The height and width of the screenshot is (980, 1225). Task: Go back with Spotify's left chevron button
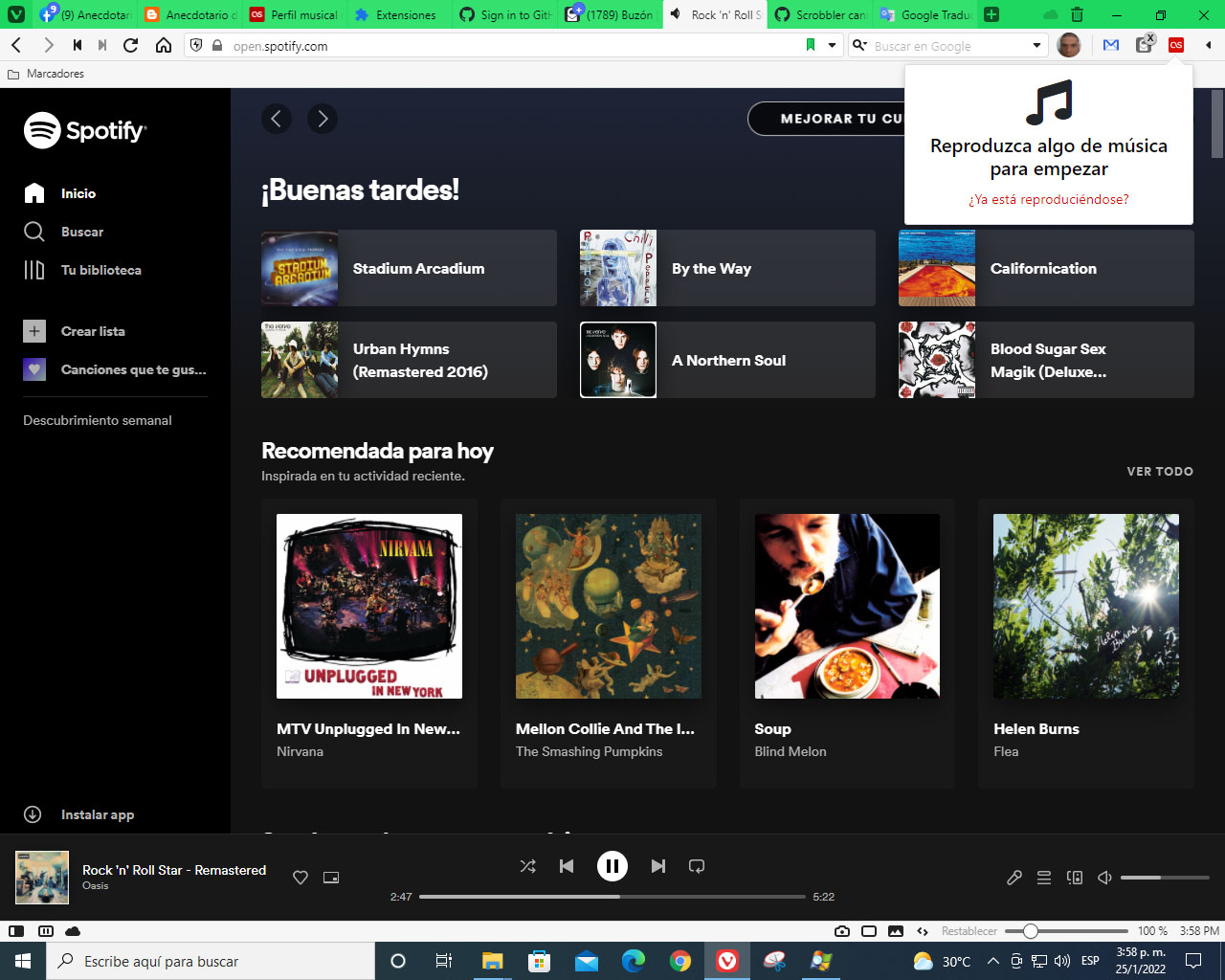coord(277,119)
